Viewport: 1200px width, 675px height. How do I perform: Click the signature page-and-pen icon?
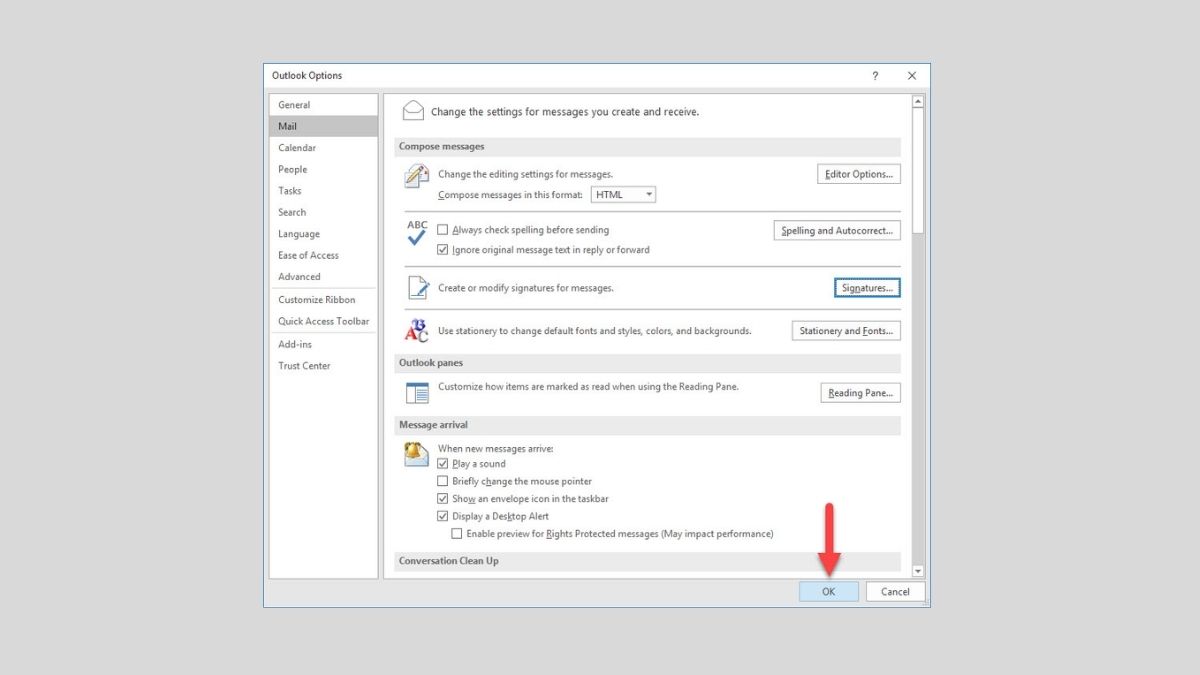[x=417, y=288]
